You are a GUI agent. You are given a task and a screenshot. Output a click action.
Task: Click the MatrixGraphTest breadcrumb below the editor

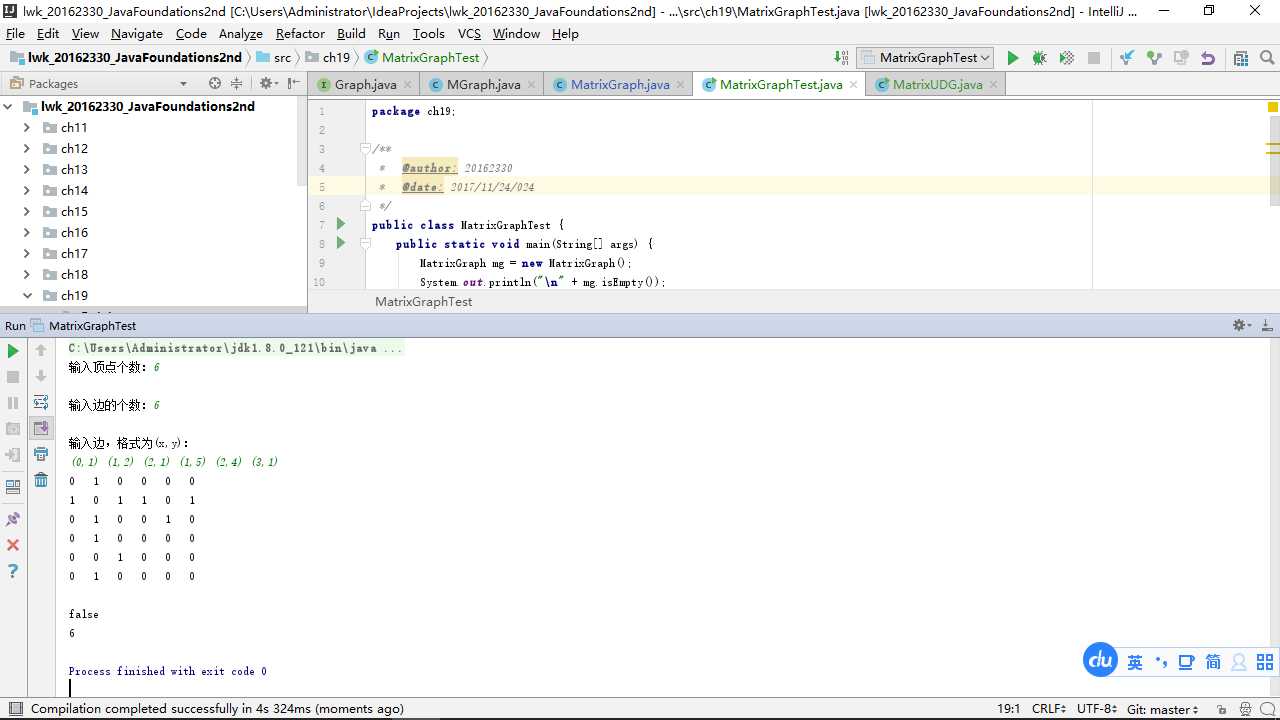[424, 302]
